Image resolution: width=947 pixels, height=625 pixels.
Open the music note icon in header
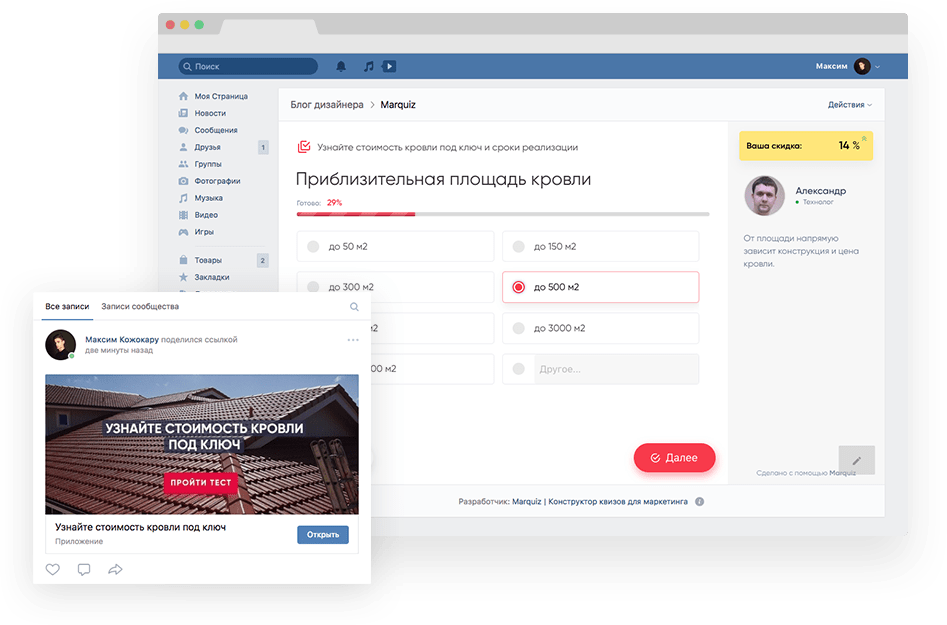(x=368, y=67)
